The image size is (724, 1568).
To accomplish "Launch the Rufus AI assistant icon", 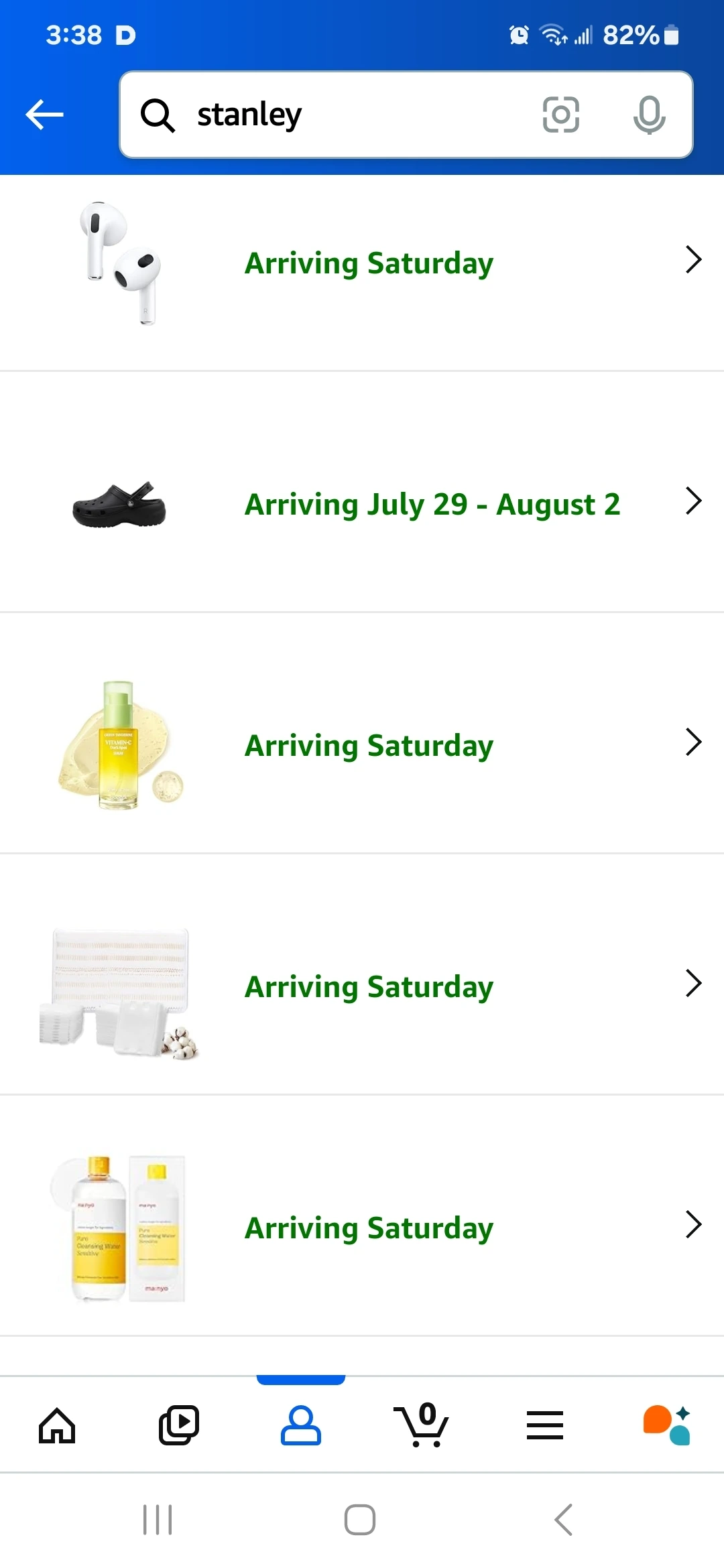I will click(x=666, y=1425).
